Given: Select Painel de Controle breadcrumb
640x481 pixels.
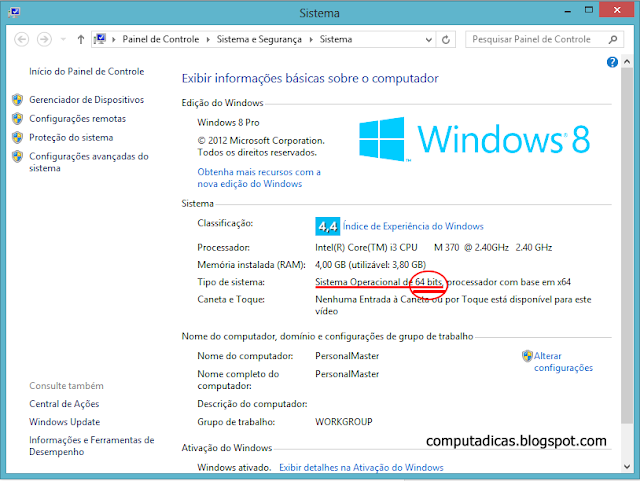Looking at the screenshot, I should [161, 39].
